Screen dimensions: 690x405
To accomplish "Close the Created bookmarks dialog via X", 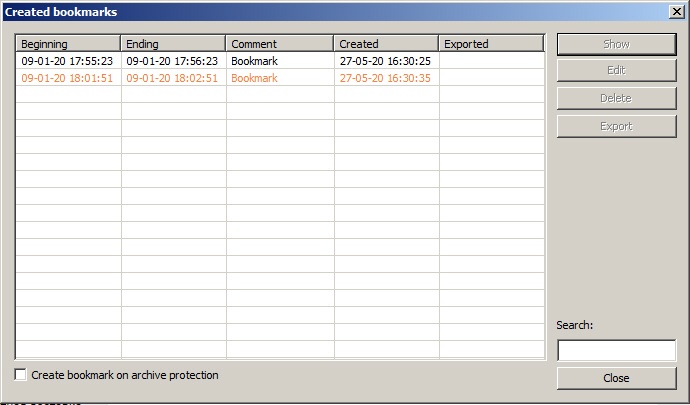I will pos(676,11).
